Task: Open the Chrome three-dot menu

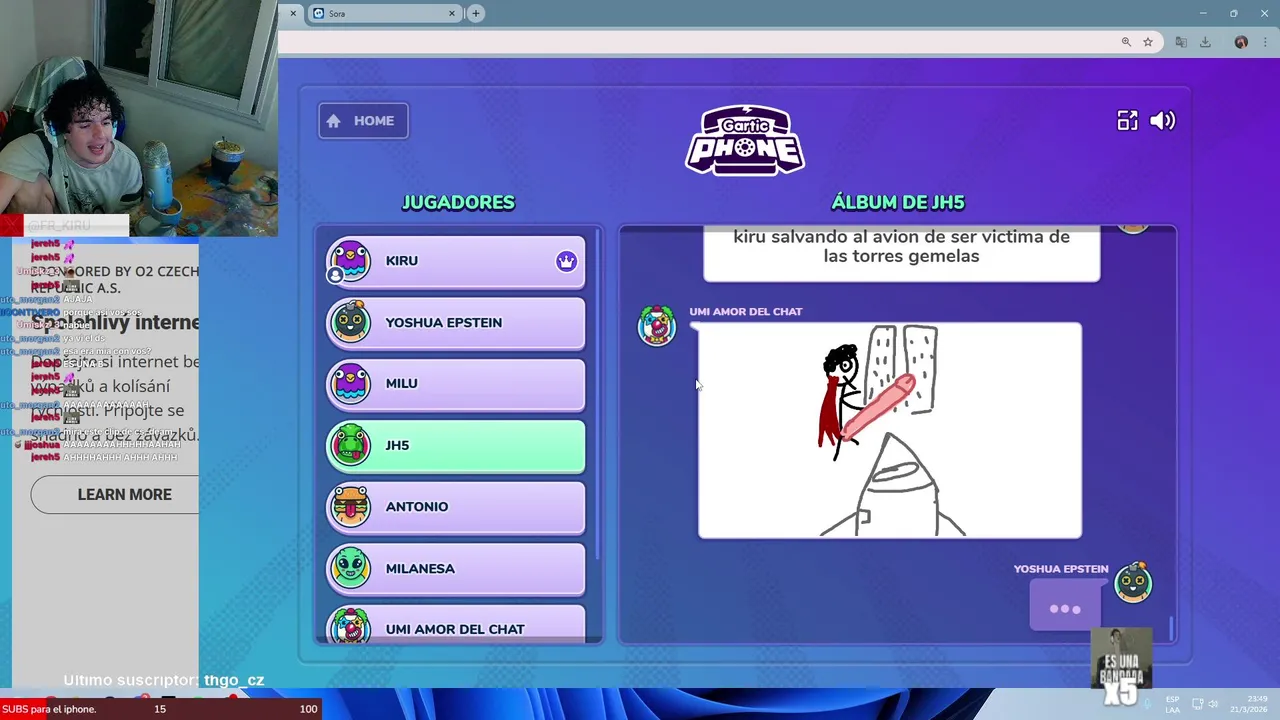Action: tap(1267, 42)
